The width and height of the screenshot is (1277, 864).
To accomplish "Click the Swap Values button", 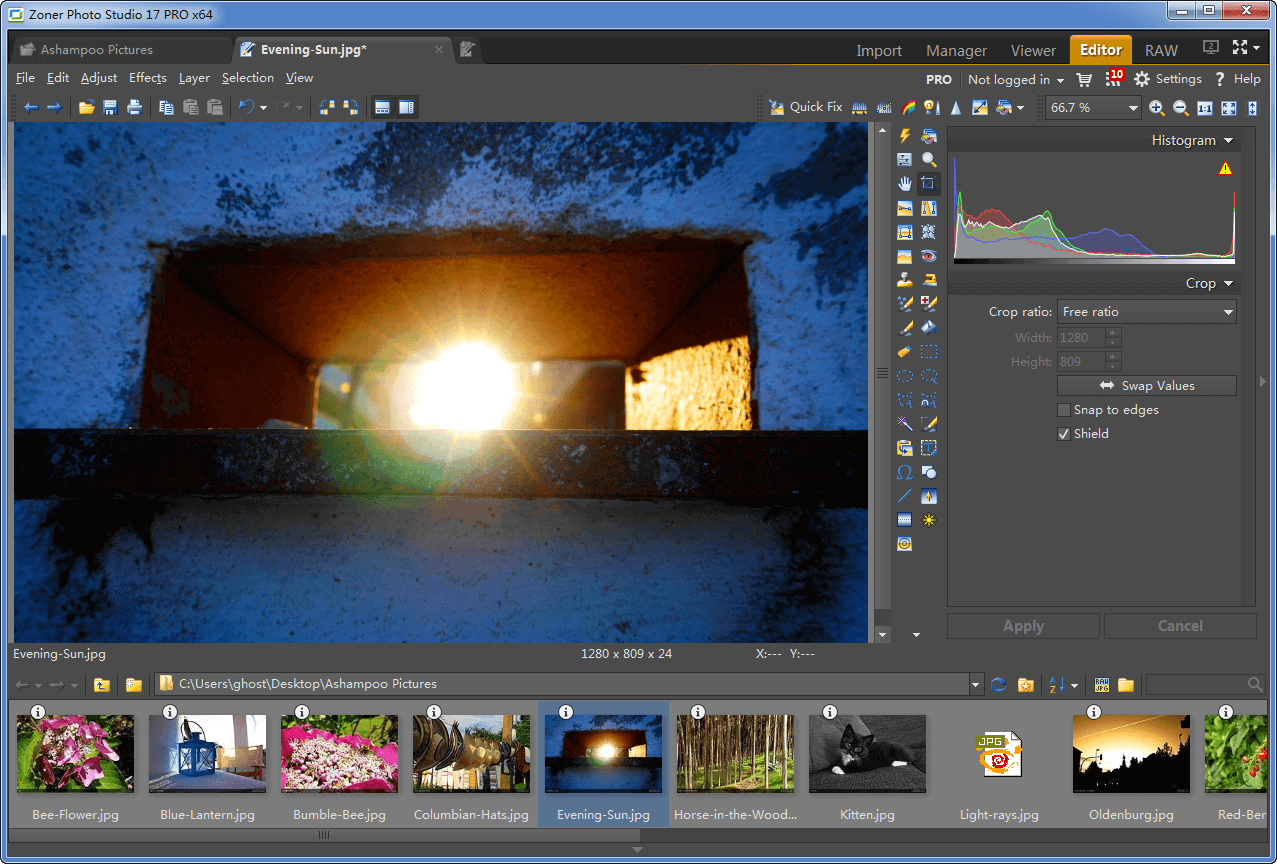I will (1146, 386).
